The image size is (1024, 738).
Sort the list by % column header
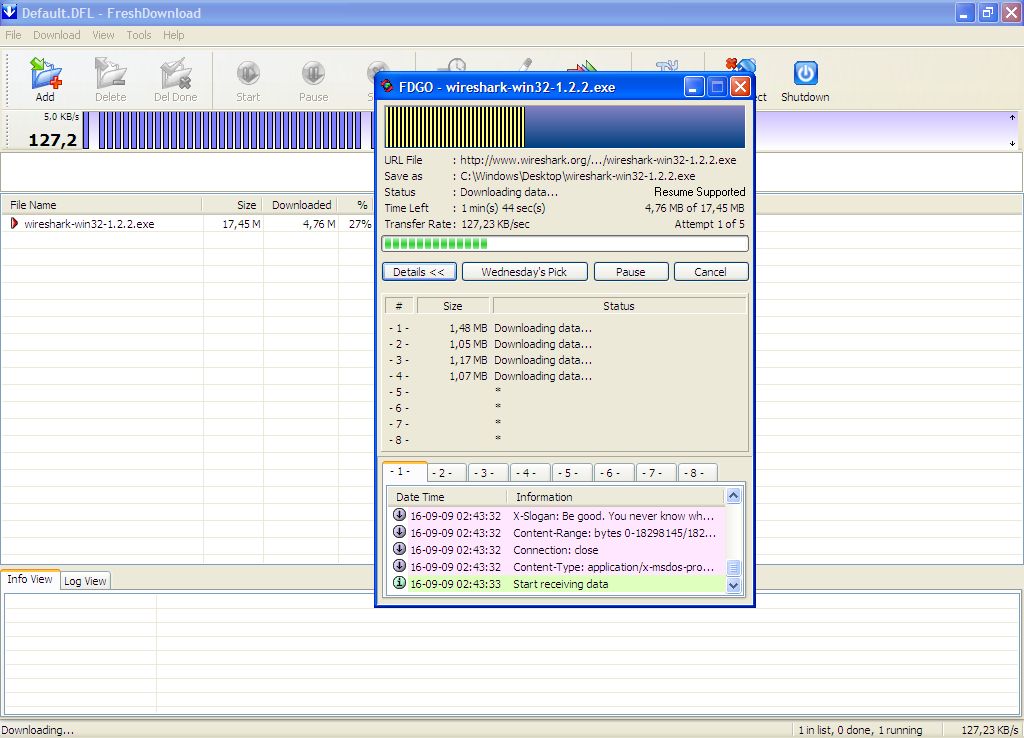click(356, 205)
